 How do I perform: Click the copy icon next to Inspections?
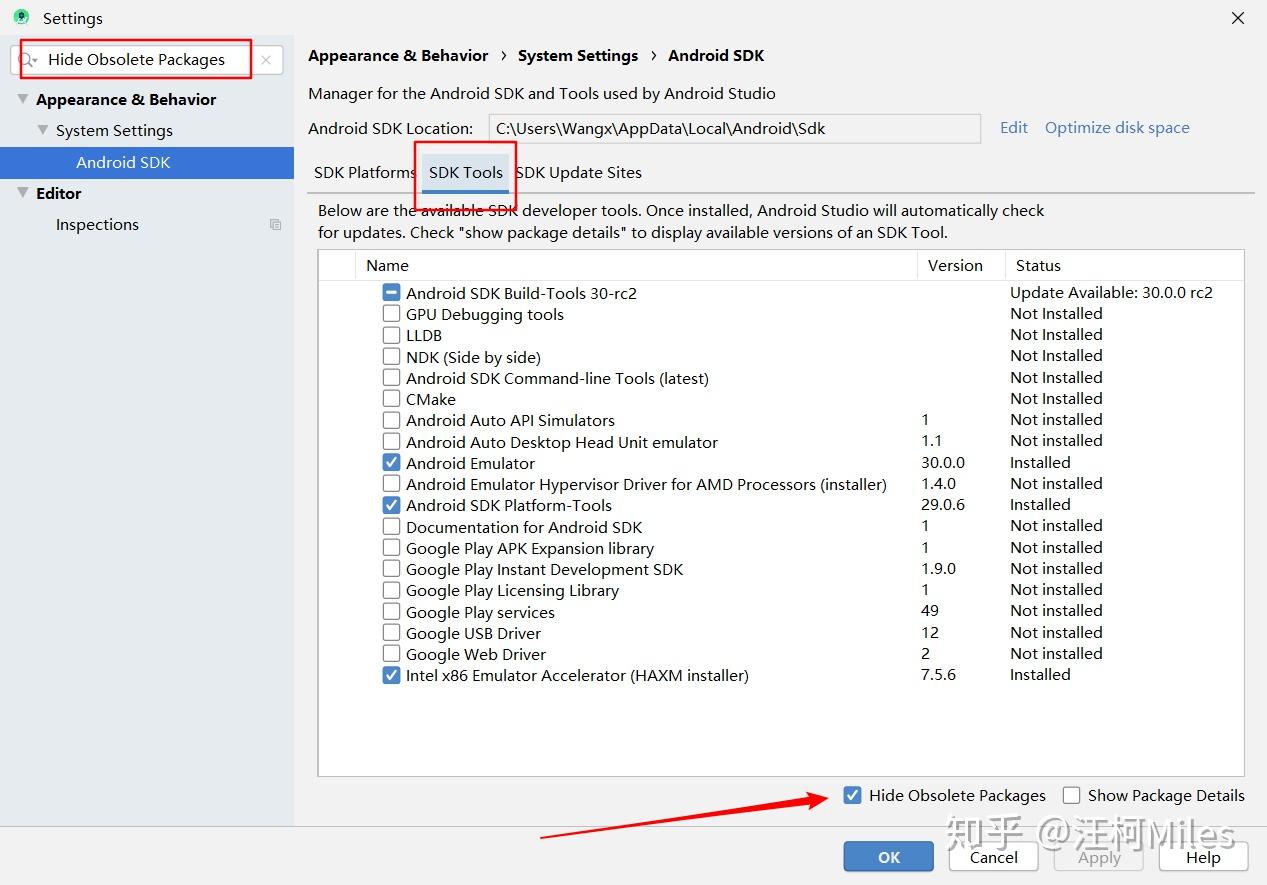point(275,225)
